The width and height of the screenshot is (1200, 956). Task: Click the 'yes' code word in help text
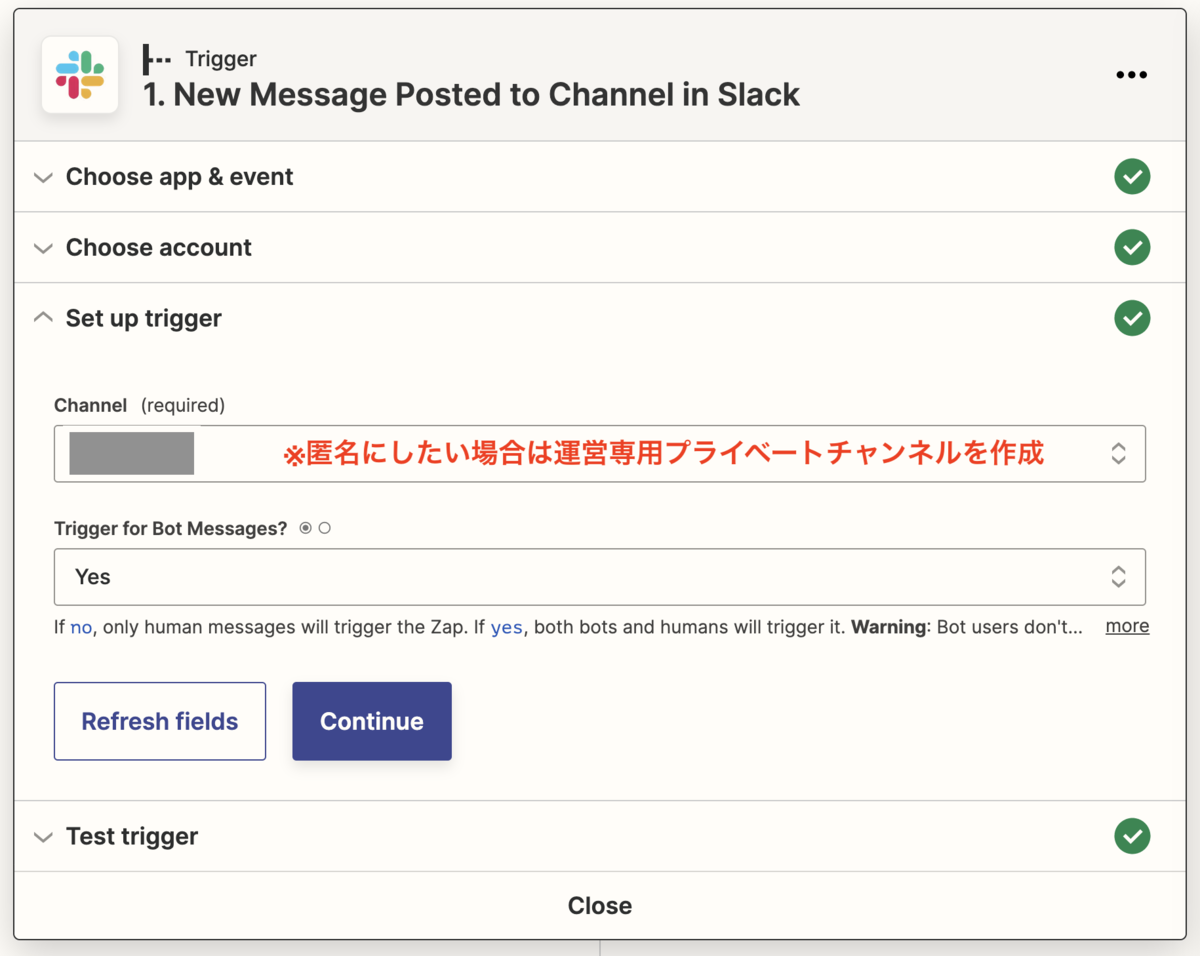(x=507, y=628)
